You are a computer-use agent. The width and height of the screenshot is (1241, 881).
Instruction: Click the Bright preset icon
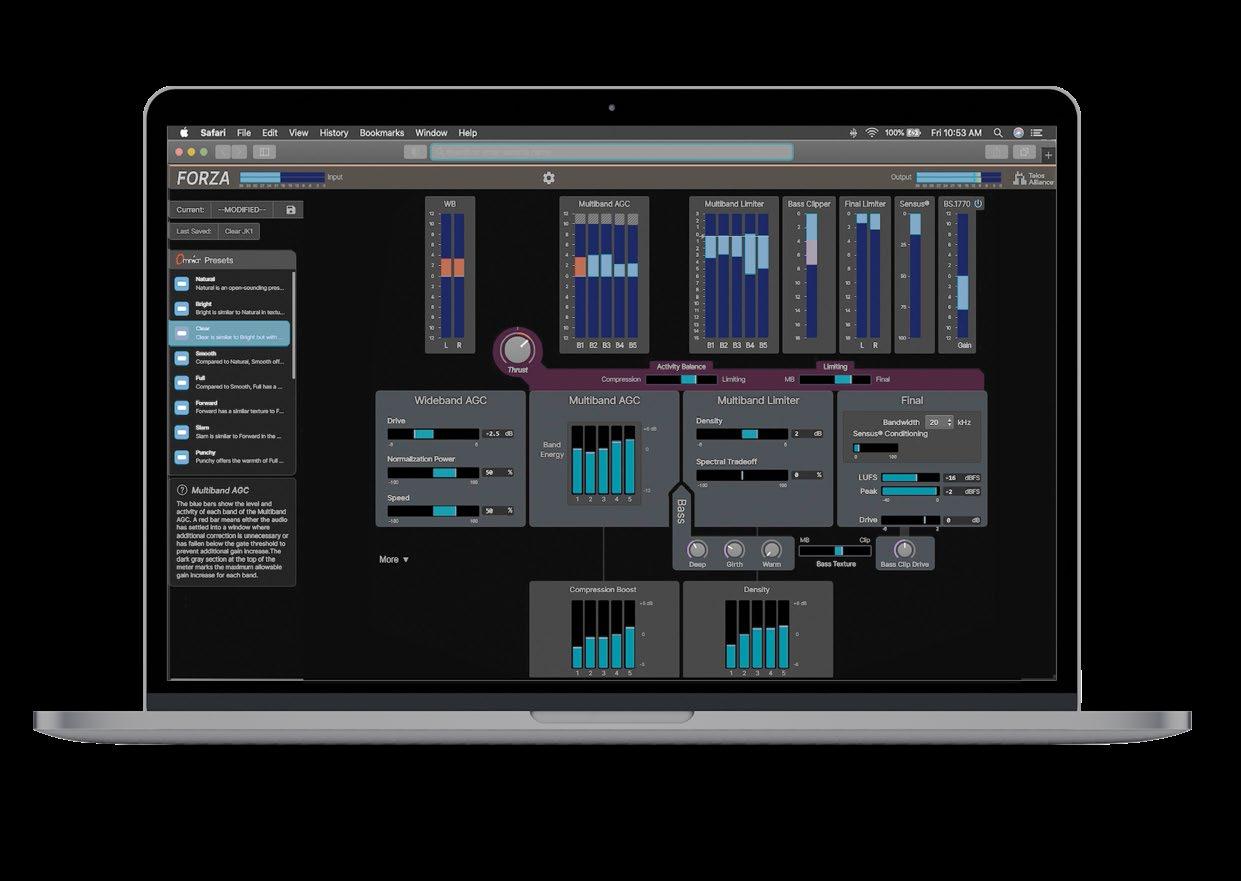pyautogui.click(x=182, y=308)
